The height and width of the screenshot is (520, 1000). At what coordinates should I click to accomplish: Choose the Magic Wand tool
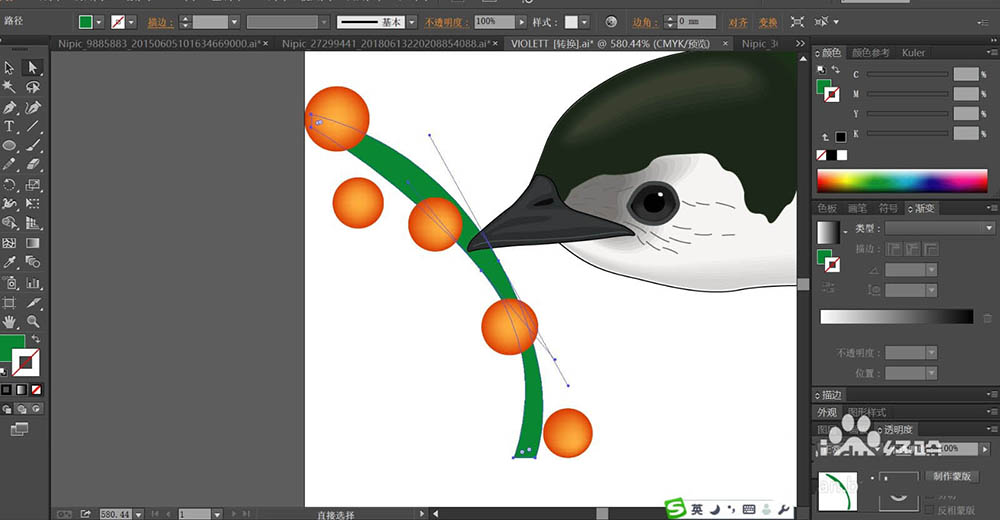[x=9, y=87]
